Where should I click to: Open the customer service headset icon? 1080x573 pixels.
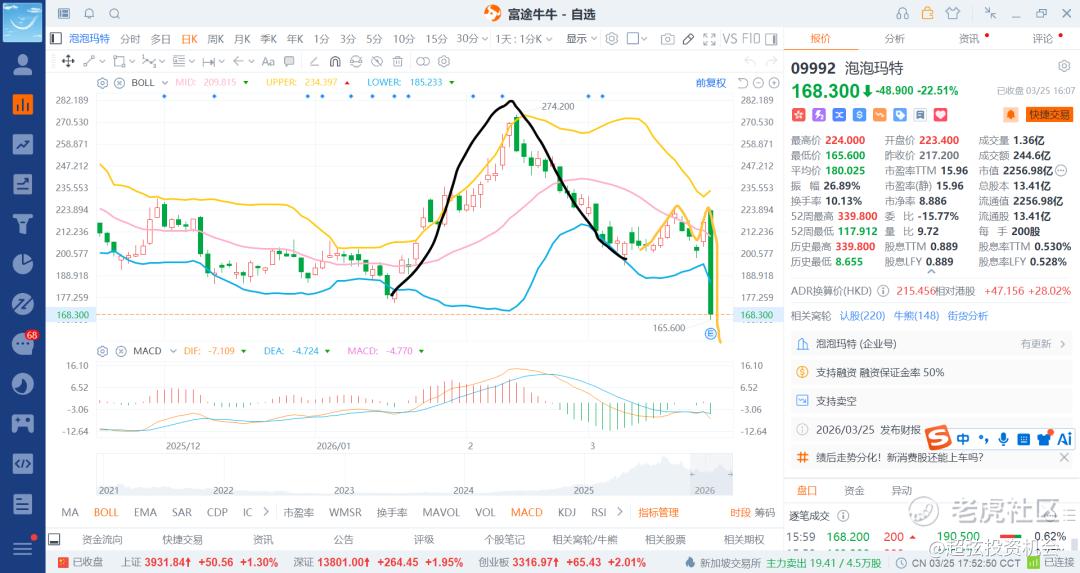[903, 13]
